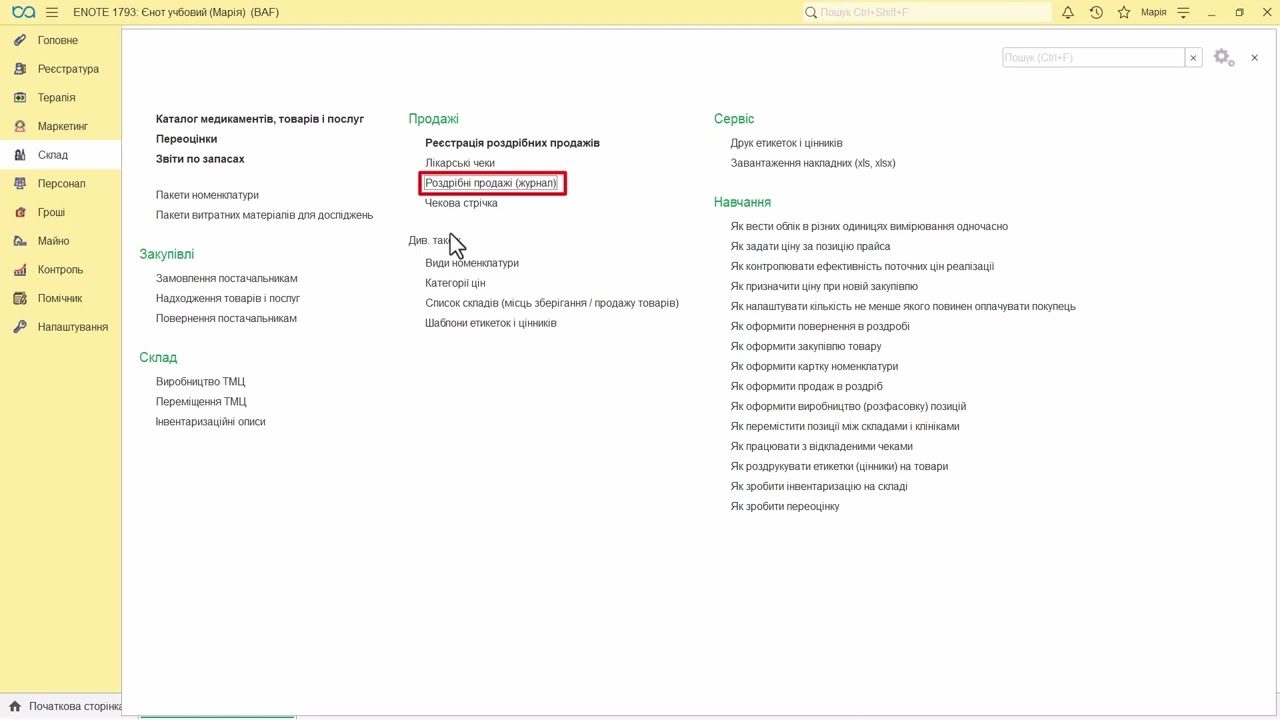Open Реєстрація роздрібних продажів
Viewport: 1280px width, 720px height.
pos(512,143)
